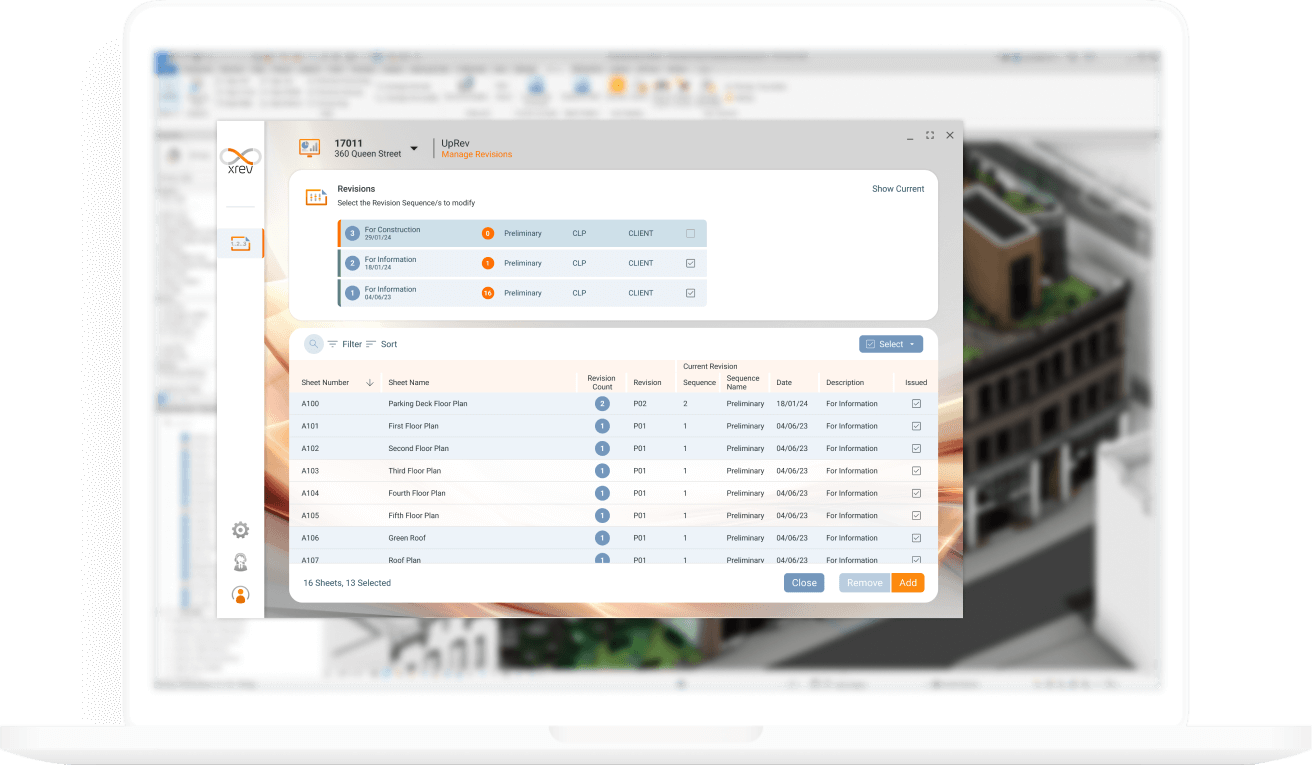Toggle the Issued checkbox for sheet A103
This screenshot has height=765, width=1312.
[916, 471]
